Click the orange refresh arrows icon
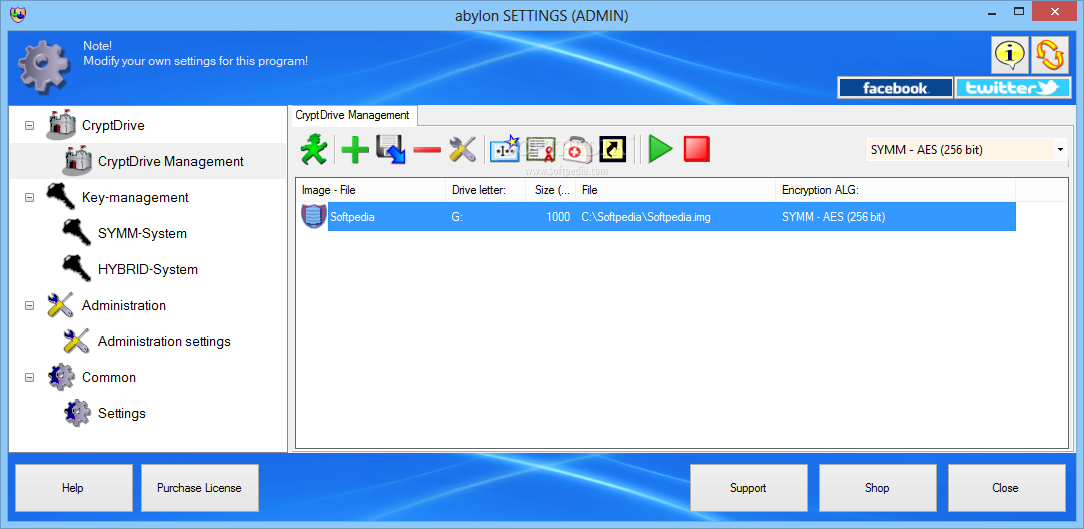Screen dimensions: 1084x529 [1050, 55]
